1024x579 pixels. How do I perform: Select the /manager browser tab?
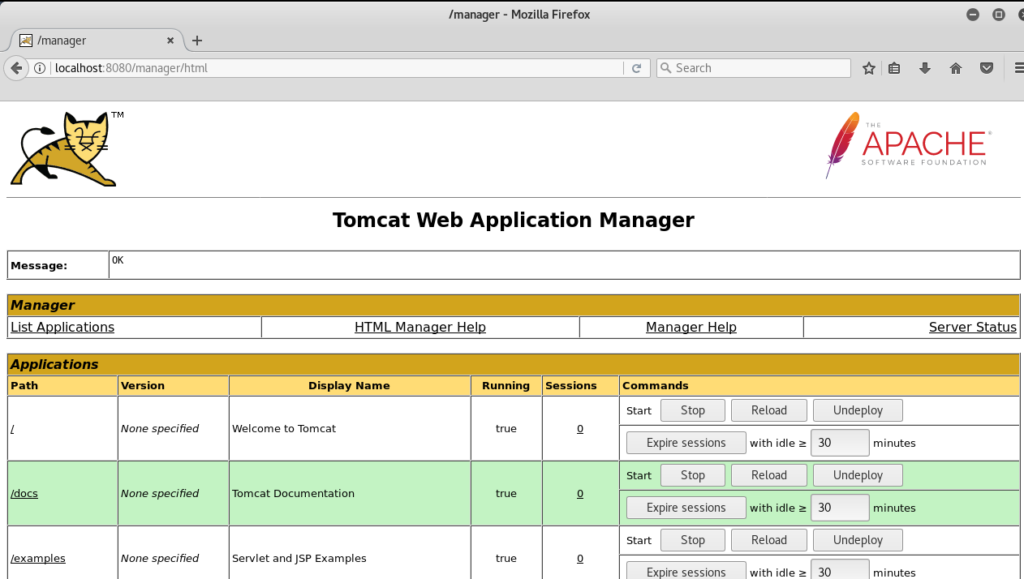point(96,40)
